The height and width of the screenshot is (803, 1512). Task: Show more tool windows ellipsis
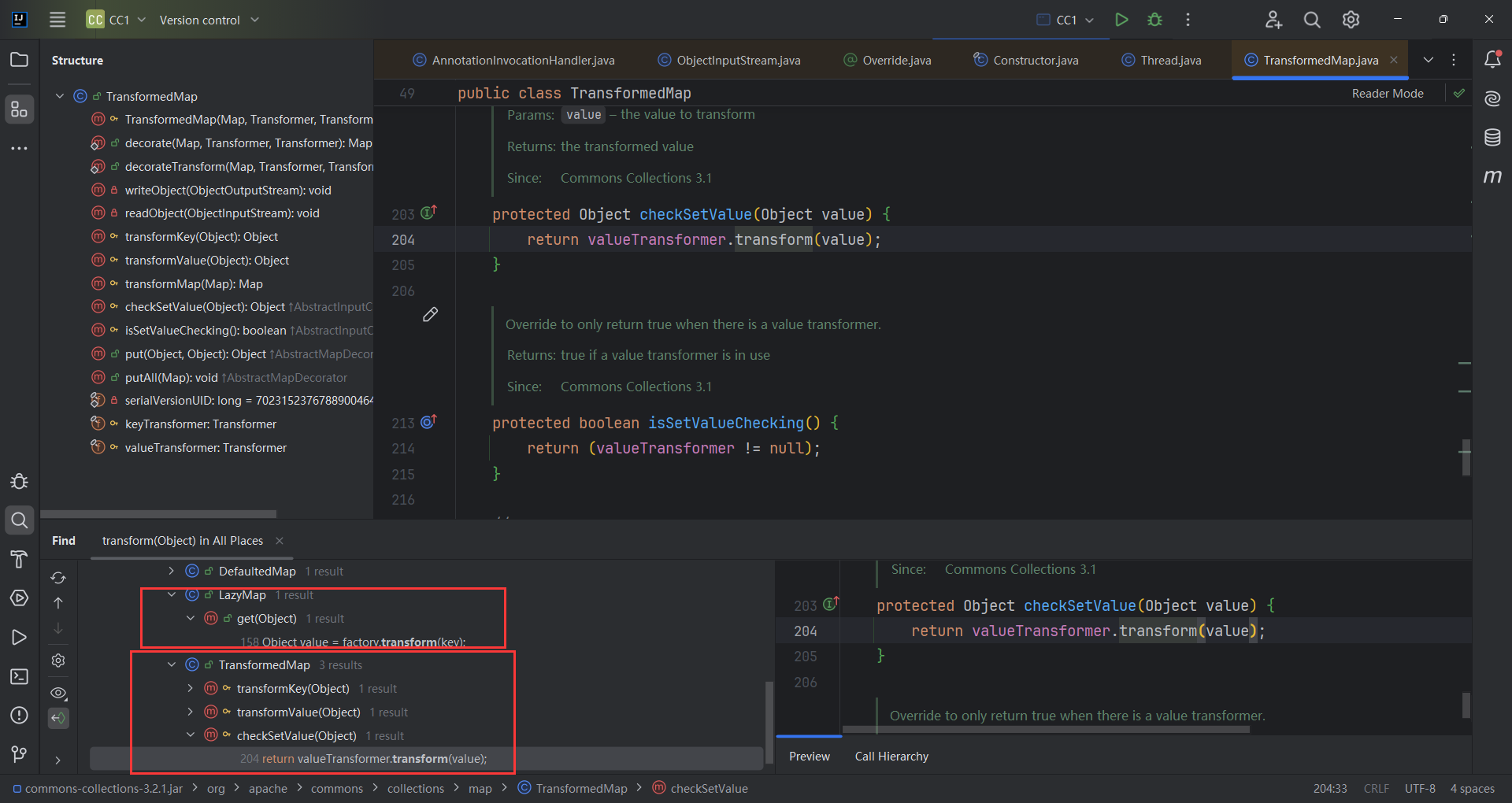click(19, 148)
